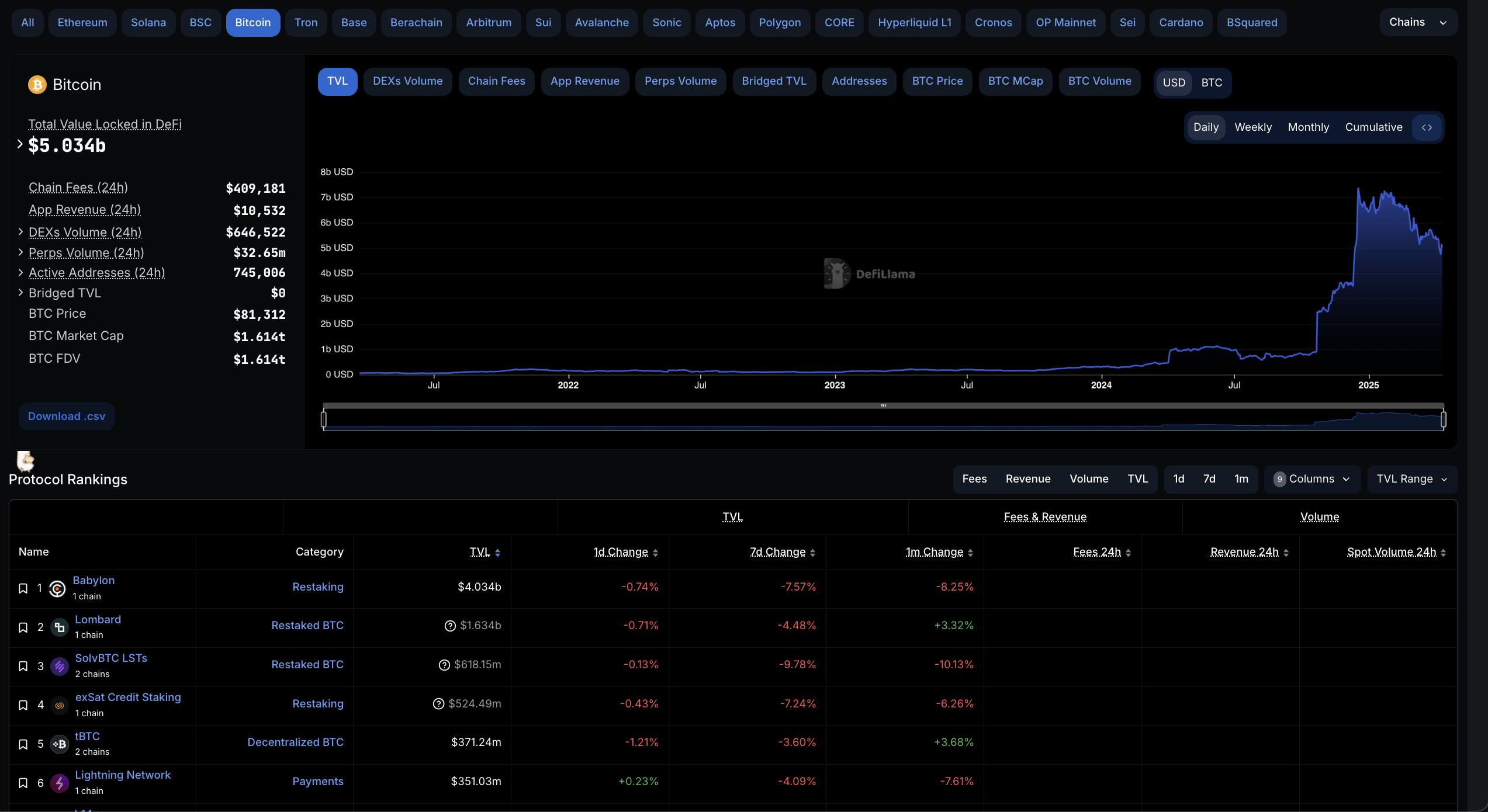Expand the Active Addresses (24h) row
This screenshot has height=812, width=1488.
20,272
